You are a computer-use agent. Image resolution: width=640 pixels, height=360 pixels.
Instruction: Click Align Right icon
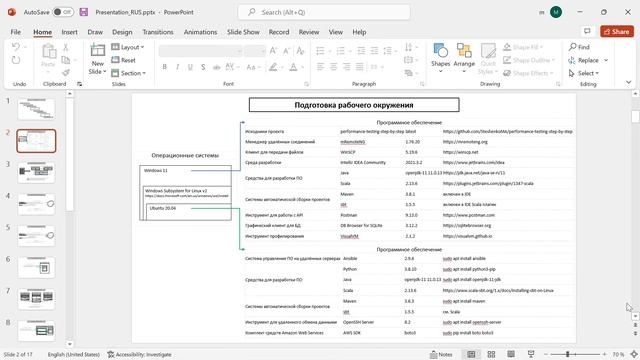click(347, 67)
